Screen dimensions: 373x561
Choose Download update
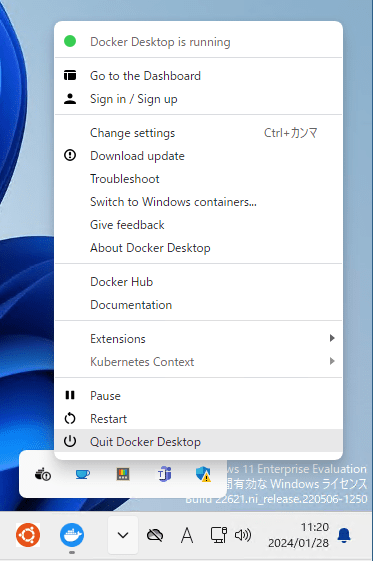(198, 156)
